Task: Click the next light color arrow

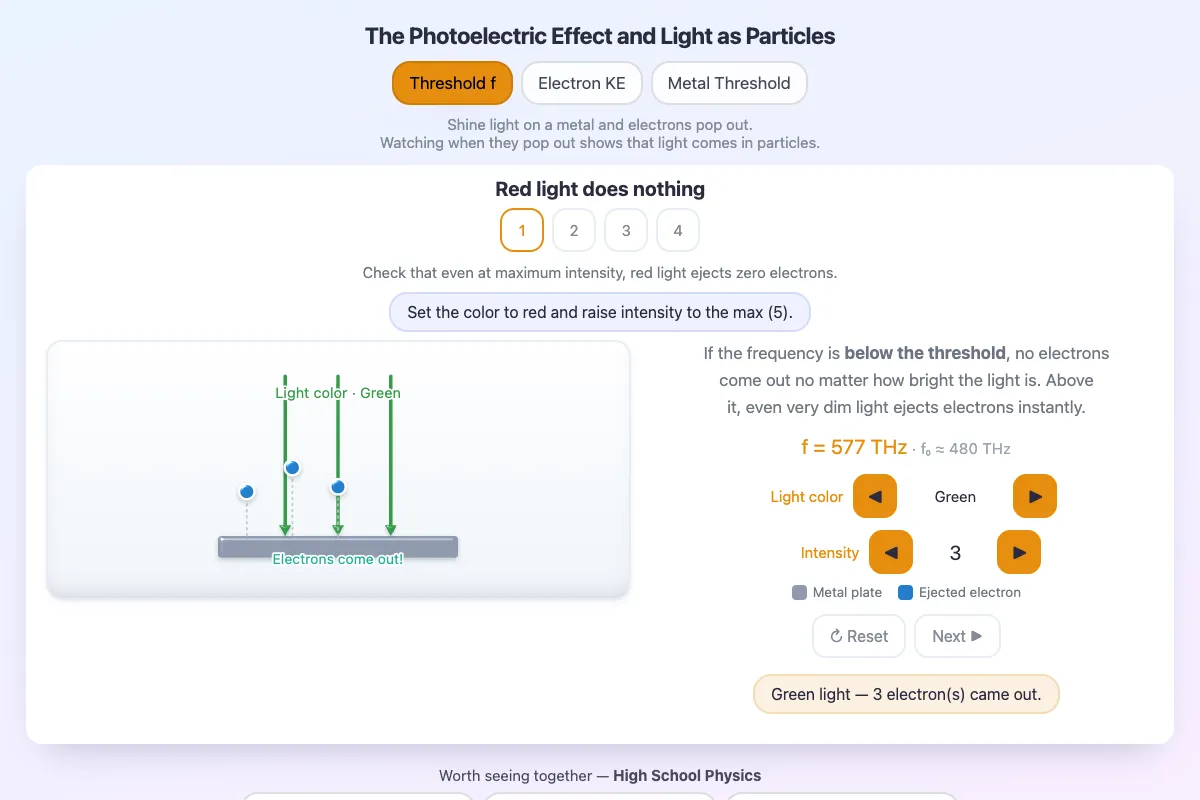Action: pos(1035,496)
